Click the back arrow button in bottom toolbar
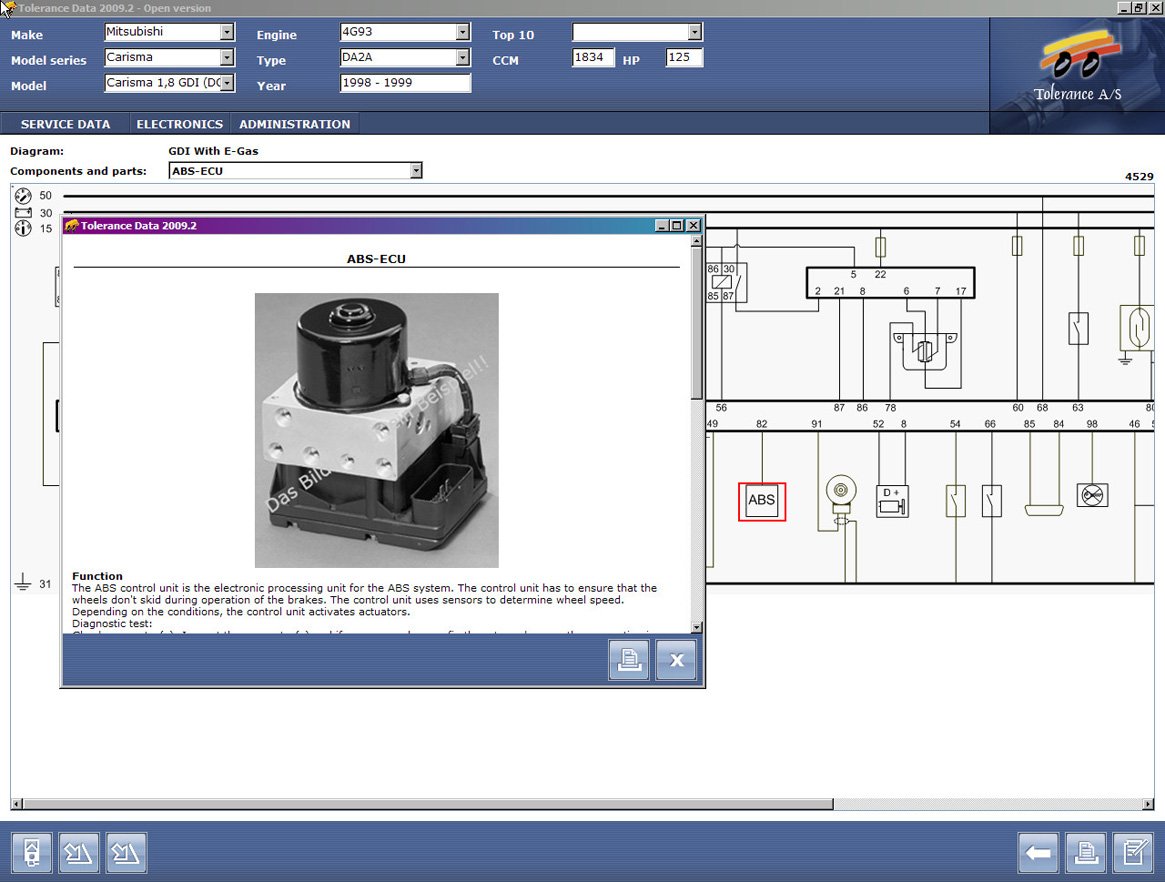Image resolution: width=1165 pixels, height=882 pixels. [x=1038, y=853]
